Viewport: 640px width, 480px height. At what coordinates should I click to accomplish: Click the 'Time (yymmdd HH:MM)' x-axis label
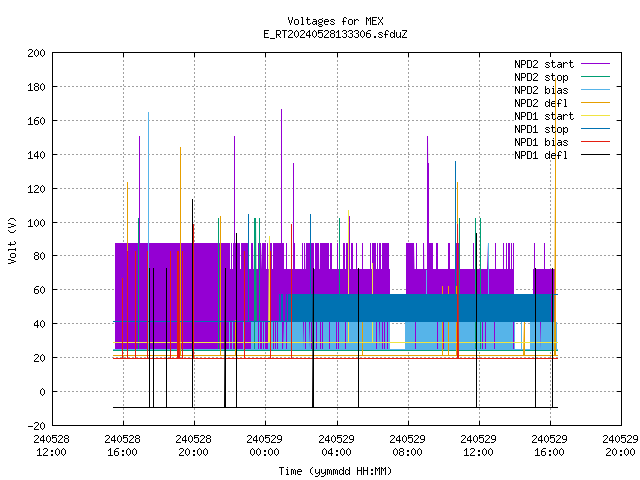[335, 471]
